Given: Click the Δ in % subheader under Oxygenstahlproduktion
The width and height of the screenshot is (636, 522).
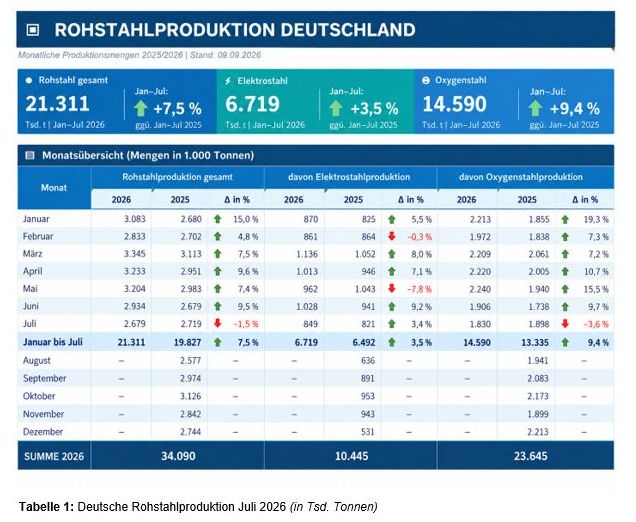Looking at the screenshot, I should click(x=585, y=200).
